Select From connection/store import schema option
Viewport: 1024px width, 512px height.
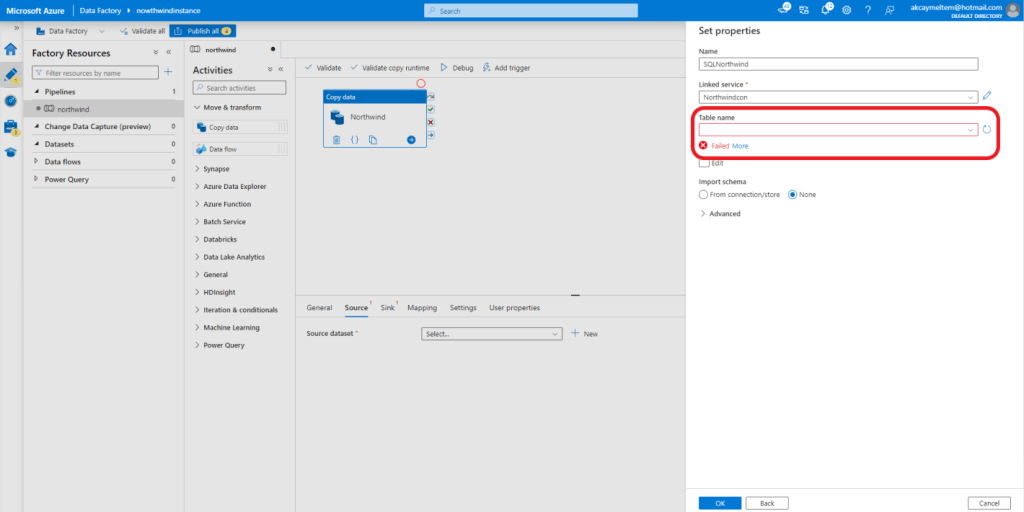pos(704,194)
